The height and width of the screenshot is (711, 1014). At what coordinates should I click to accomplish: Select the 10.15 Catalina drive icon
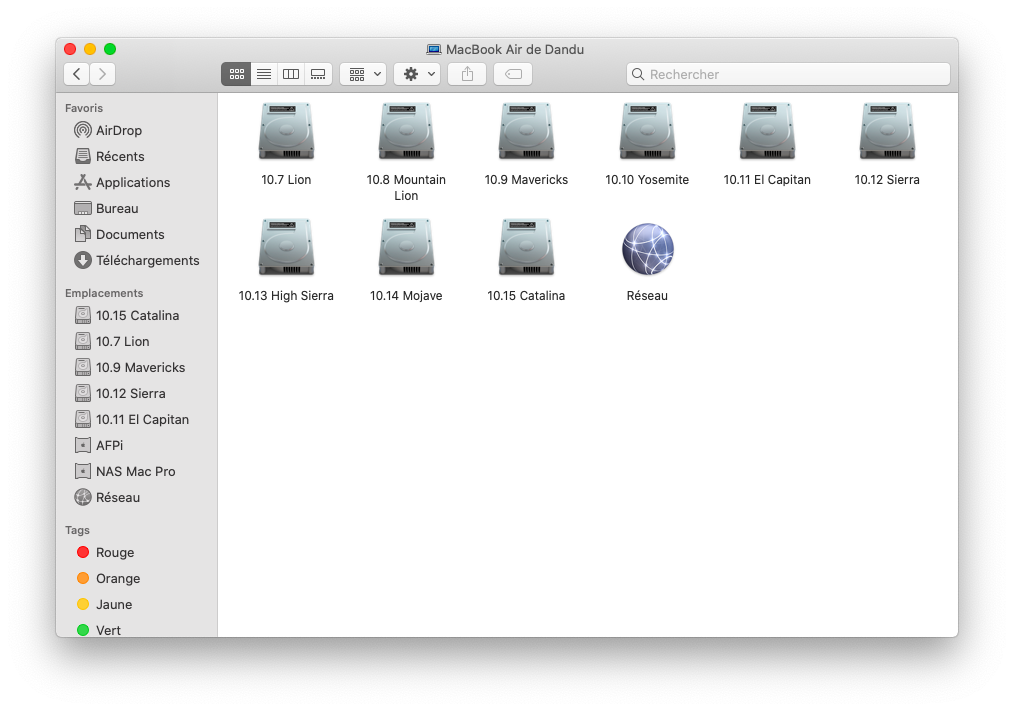pos(526,247)
